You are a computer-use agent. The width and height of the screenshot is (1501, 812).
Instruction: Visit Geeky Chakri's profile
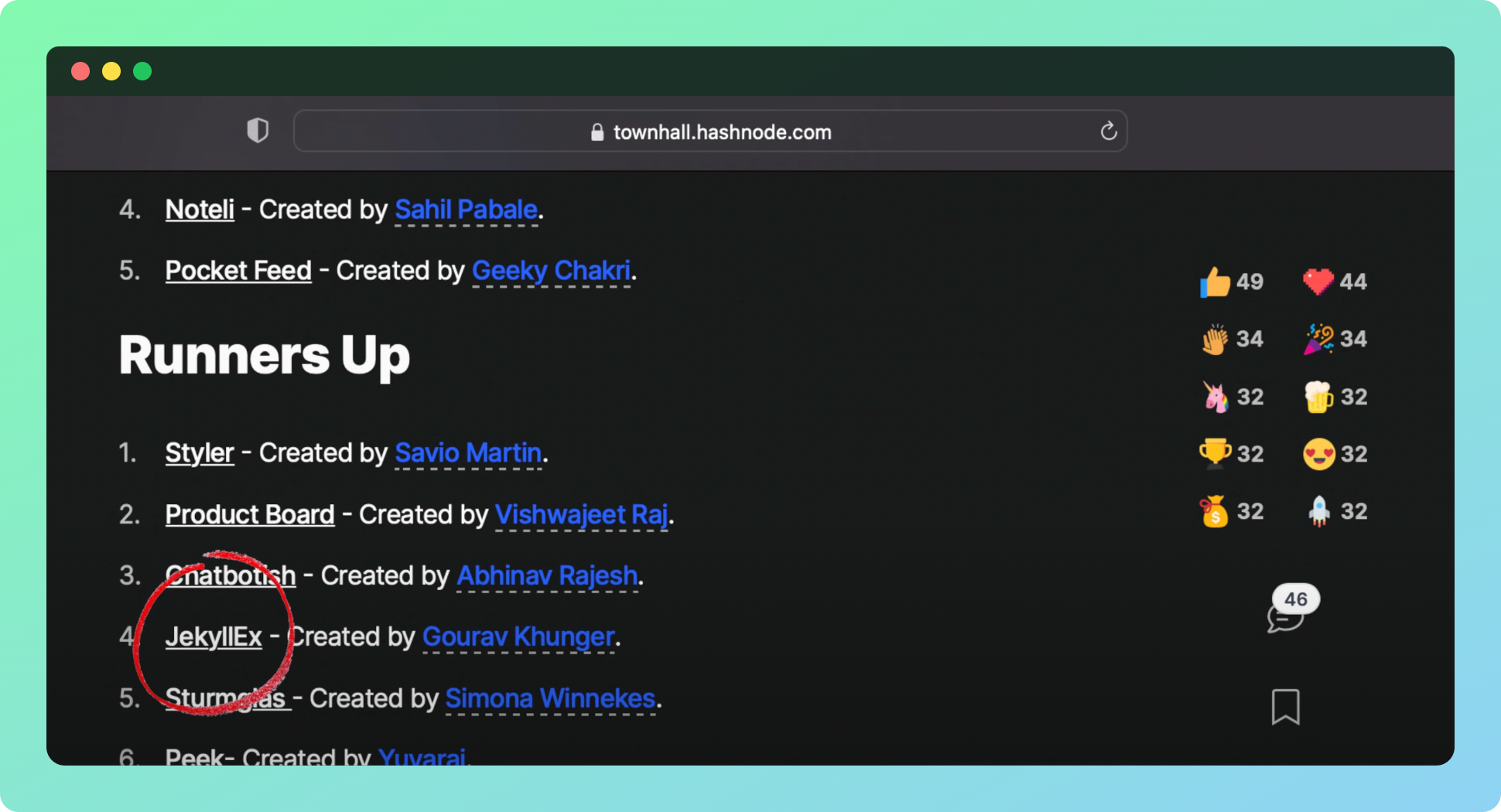(552, 271)
